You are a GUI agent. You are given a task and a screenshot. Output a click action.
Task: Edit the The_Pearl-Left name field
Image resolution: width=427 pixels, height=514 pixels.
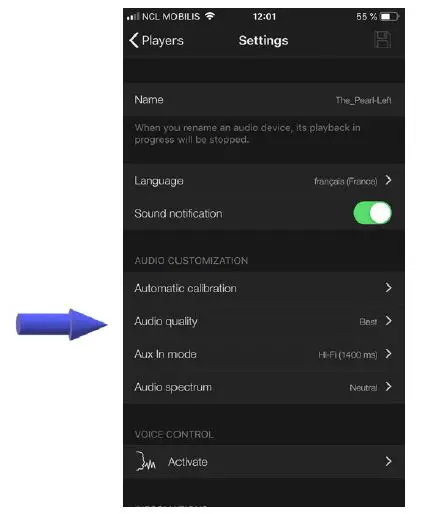(x=363, y=100)
